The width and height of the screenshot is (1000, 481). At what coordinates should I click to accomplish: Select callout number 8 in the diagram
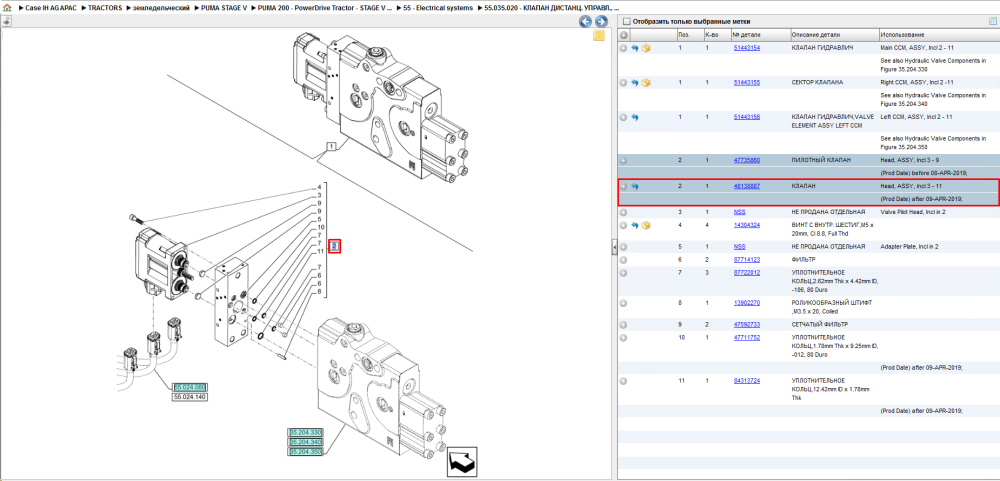tap(320, 291)
